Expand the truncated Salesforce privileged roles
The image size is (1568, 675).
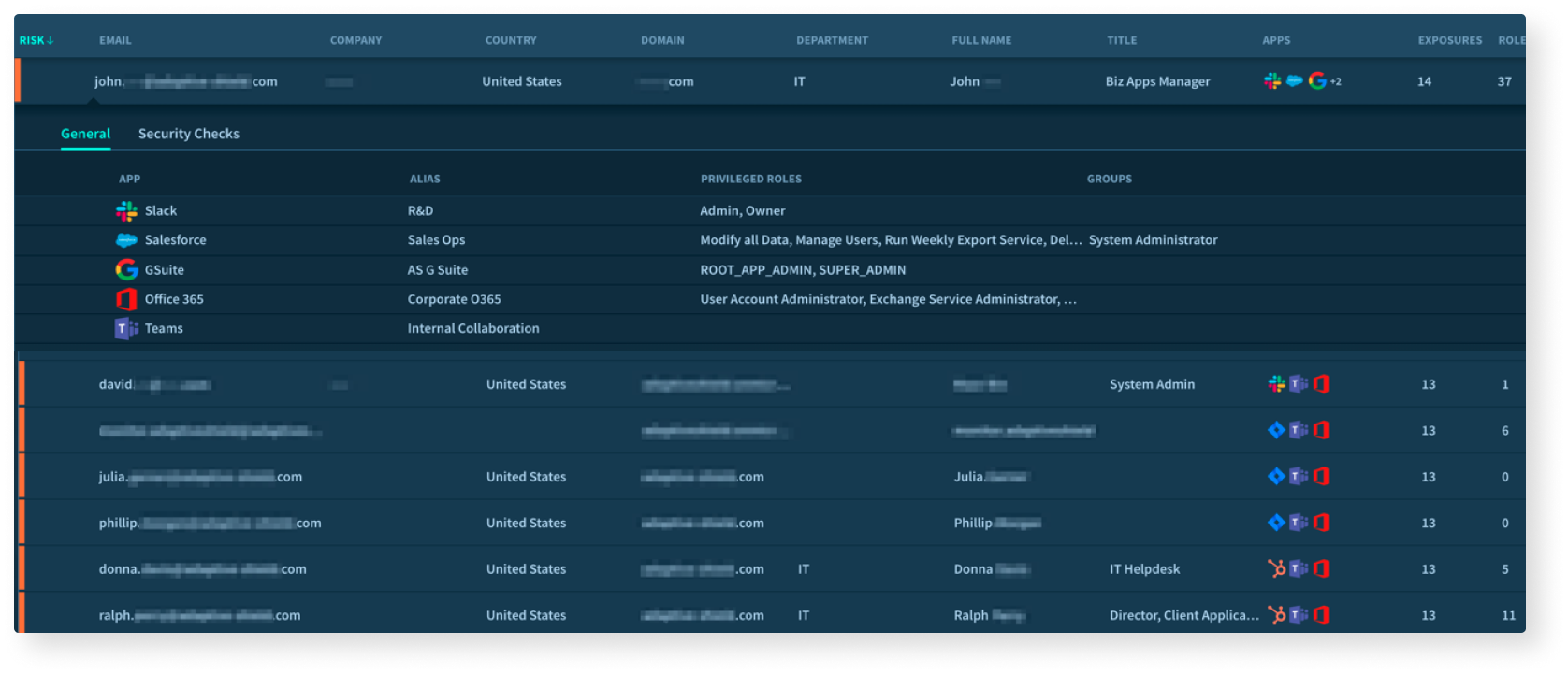coord(1065,240)
